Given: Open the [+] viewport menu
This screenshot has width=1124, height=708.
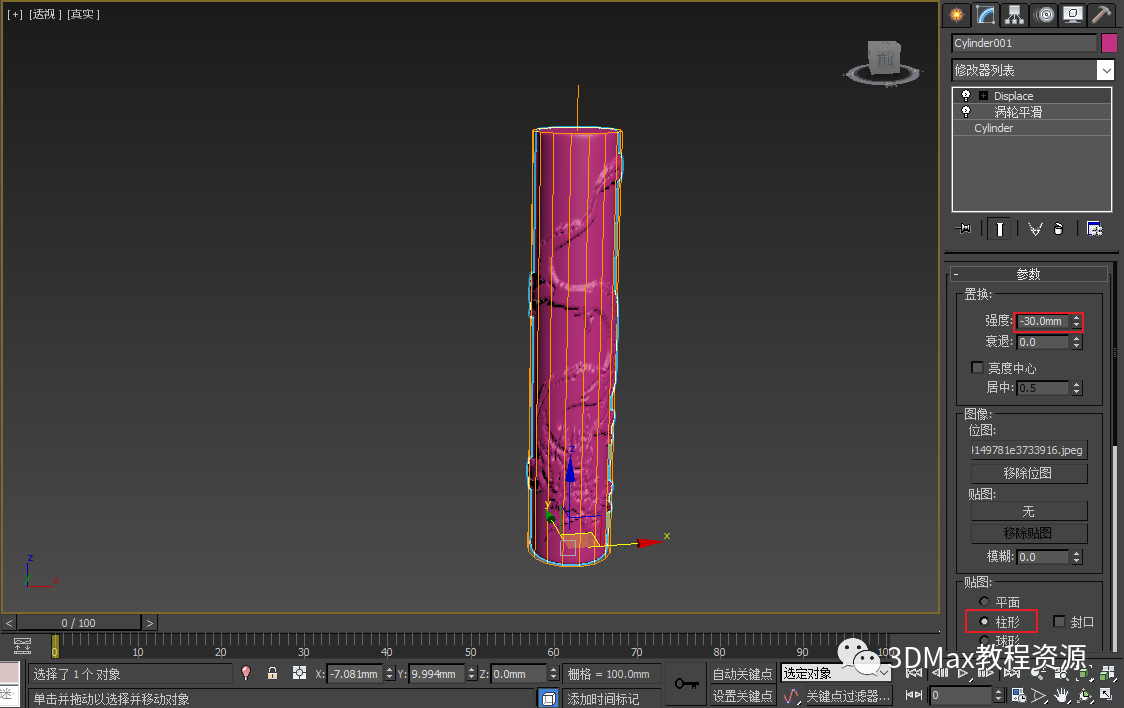Looking at the screenshot, I should coord(15,14).
